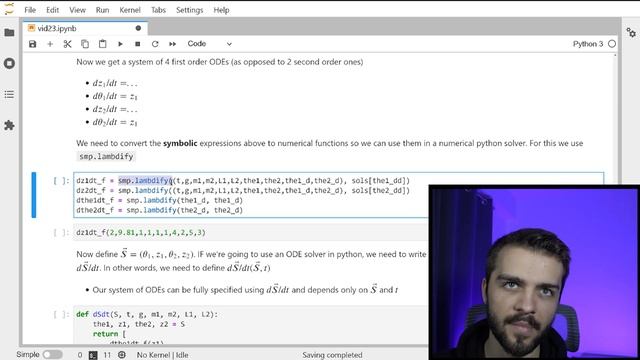Click the dz1dt_f lambdify code cell
Screen dimensions: 640x360
[338, 195]
